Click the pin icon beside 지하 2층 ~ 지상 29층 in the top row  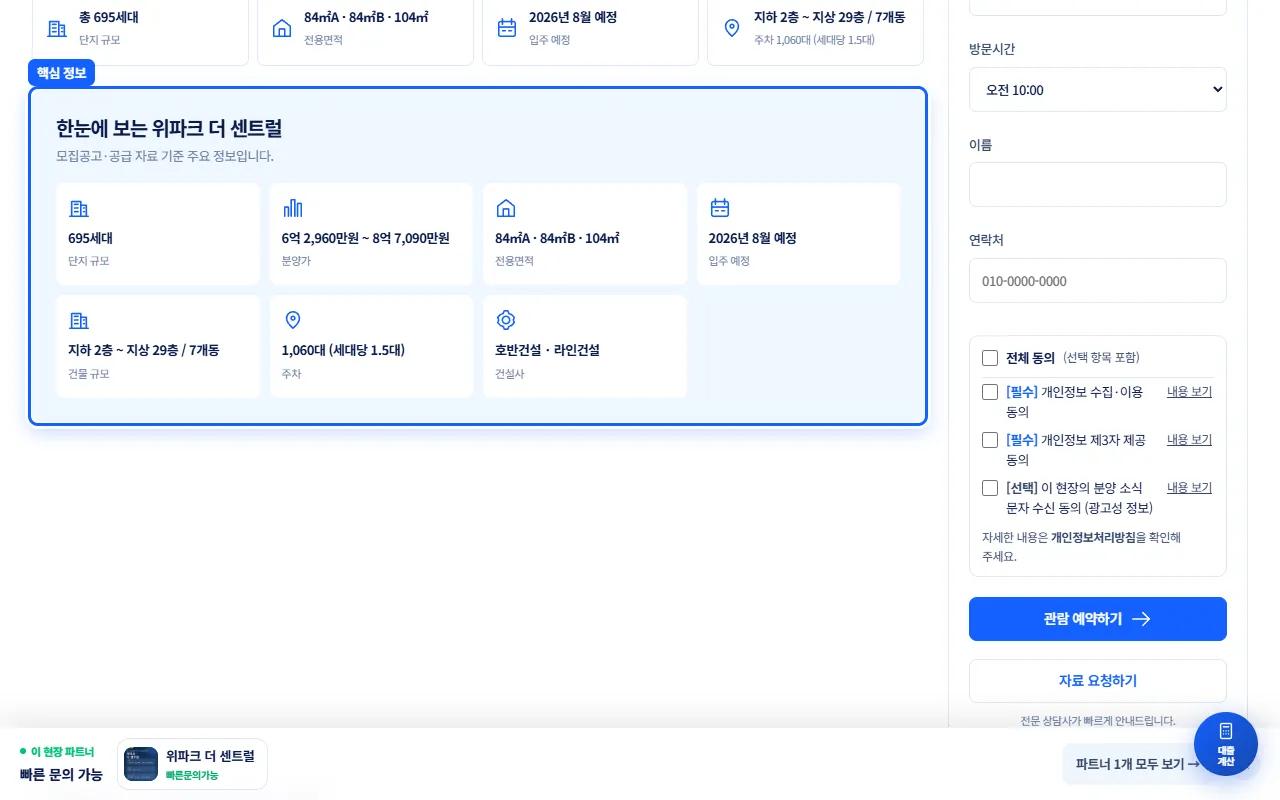[732, 28]
